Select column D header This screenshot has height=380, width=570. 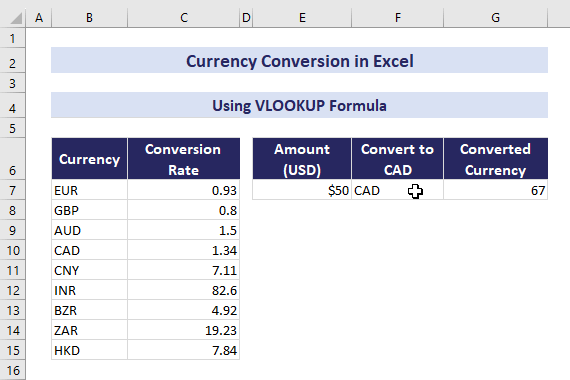(246, 17)
